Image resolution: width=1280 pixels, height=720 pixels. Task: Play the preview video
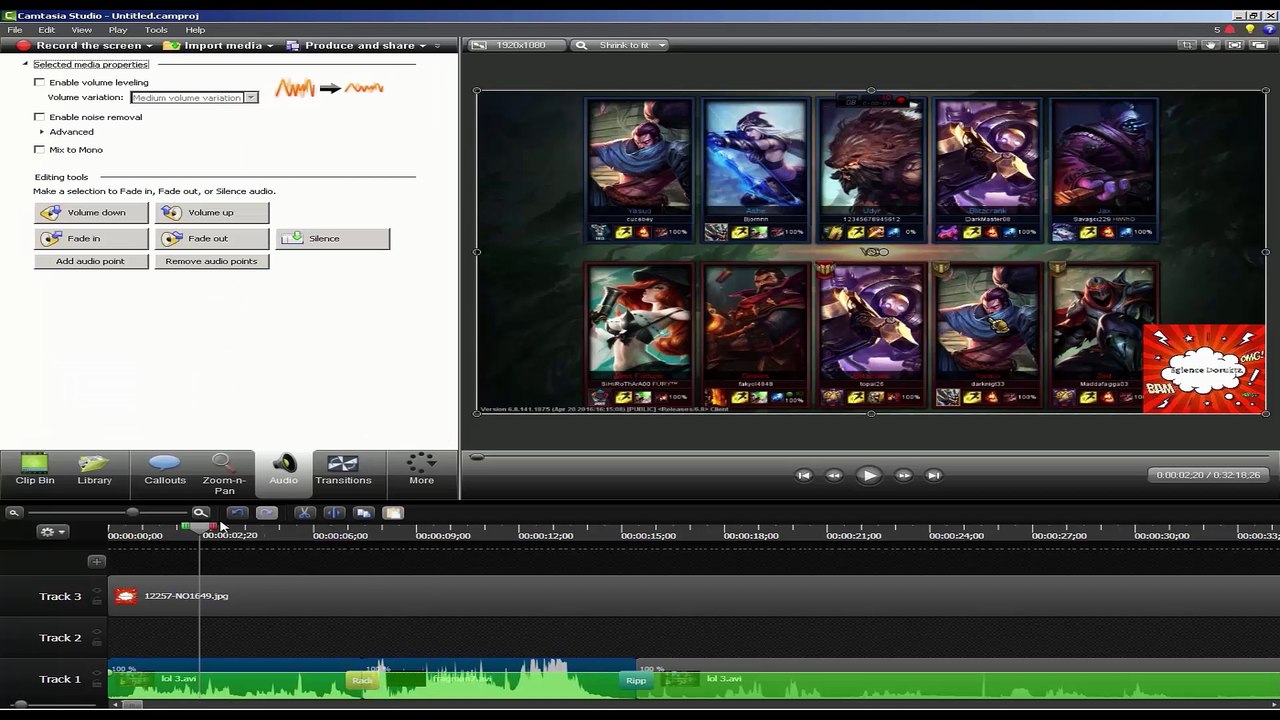coord(869,475)
